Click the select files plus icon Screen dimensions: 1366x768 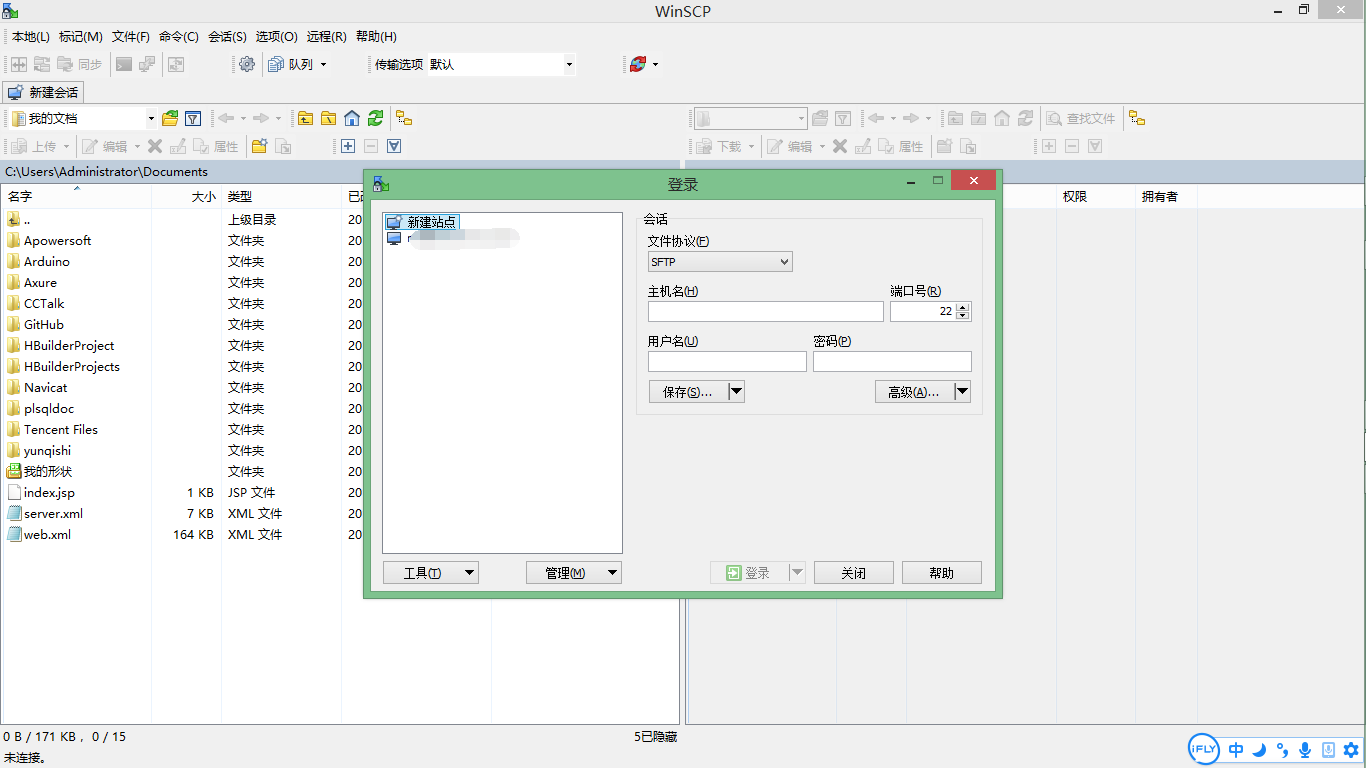point(348,146)
